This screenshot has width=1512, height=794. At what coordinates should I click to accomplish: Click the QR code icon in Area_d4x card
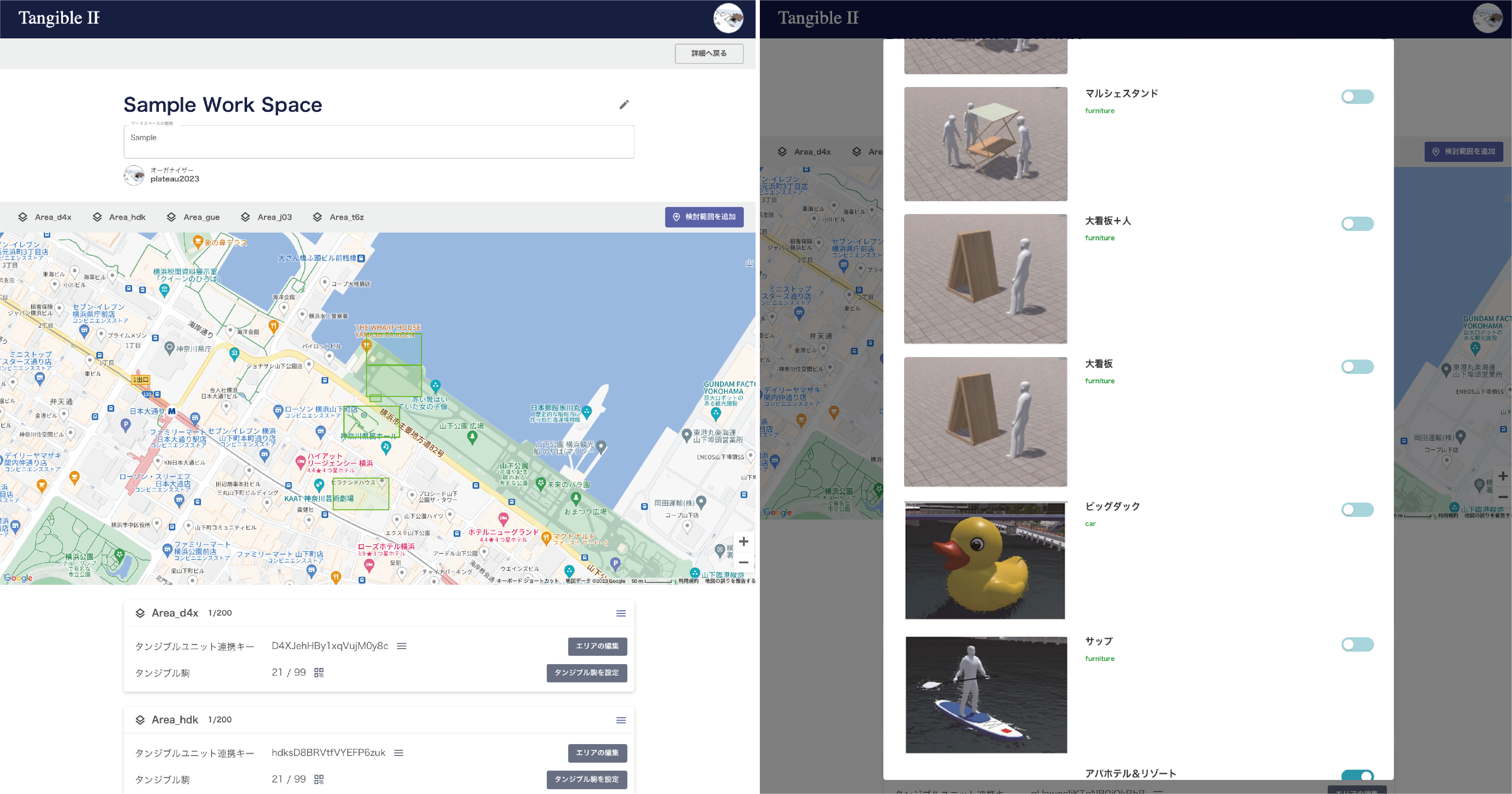pos(319,672)
